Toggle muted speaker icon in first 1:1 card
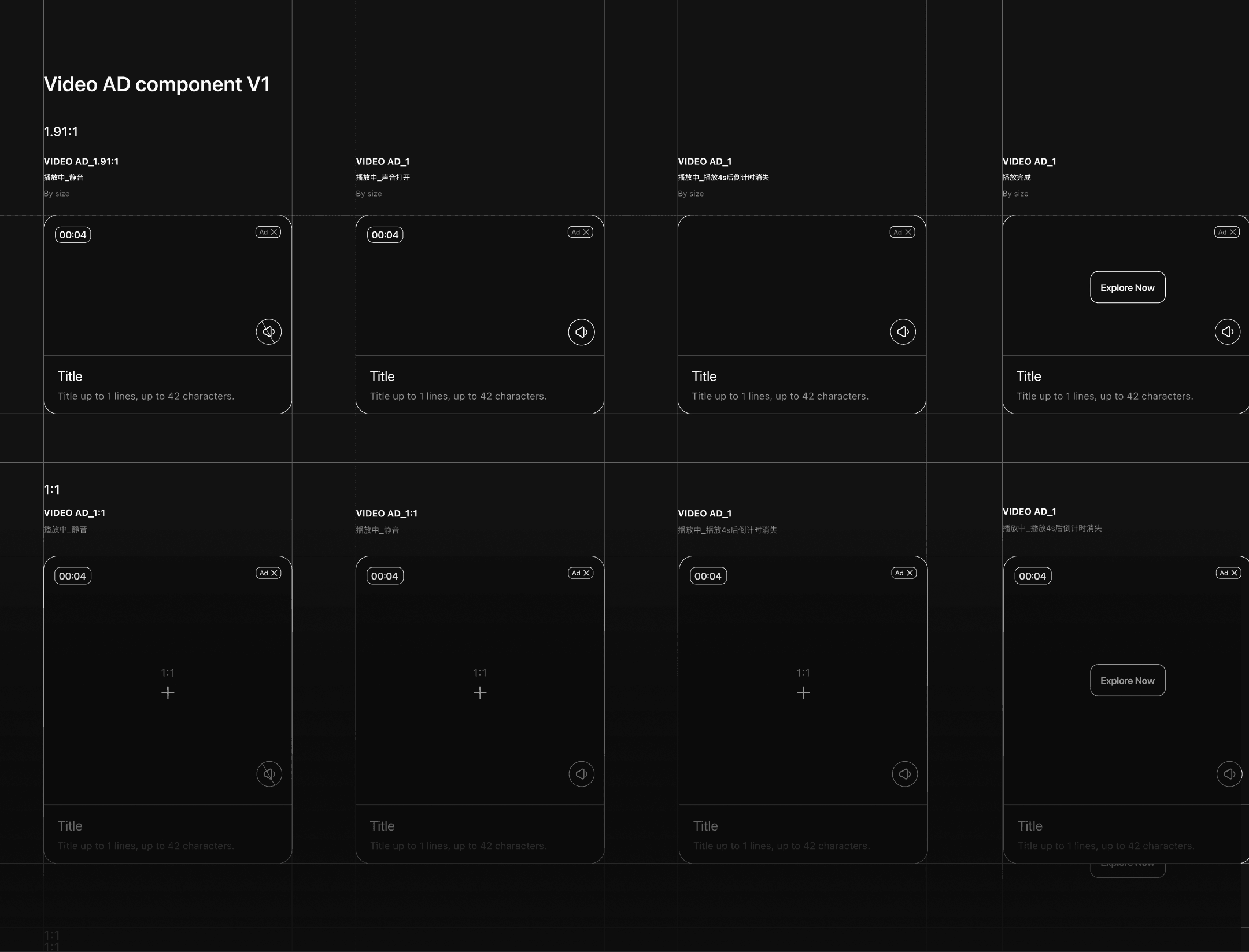This screenshot has height=952, width=1249. [269, 774]
